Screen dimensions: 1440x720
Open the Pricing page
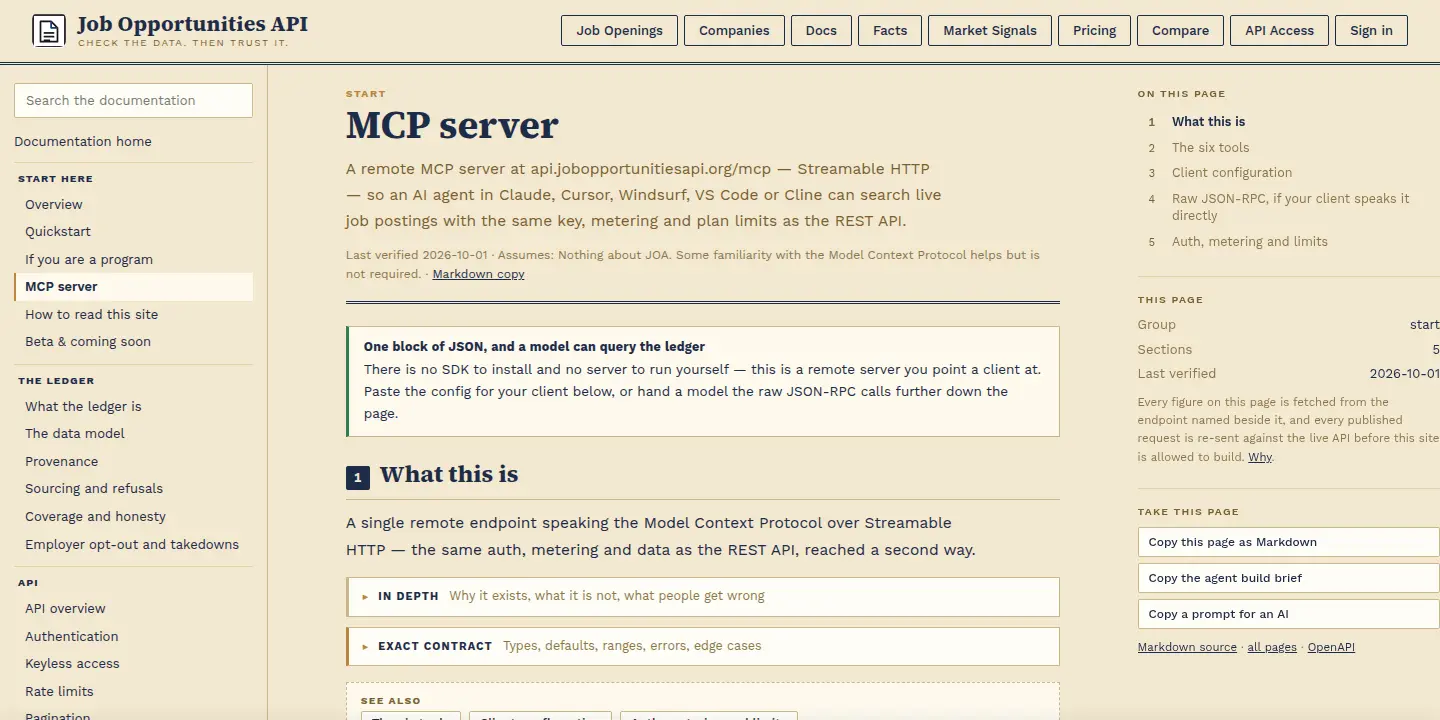pyautogui.click(x=1094, y=30)
